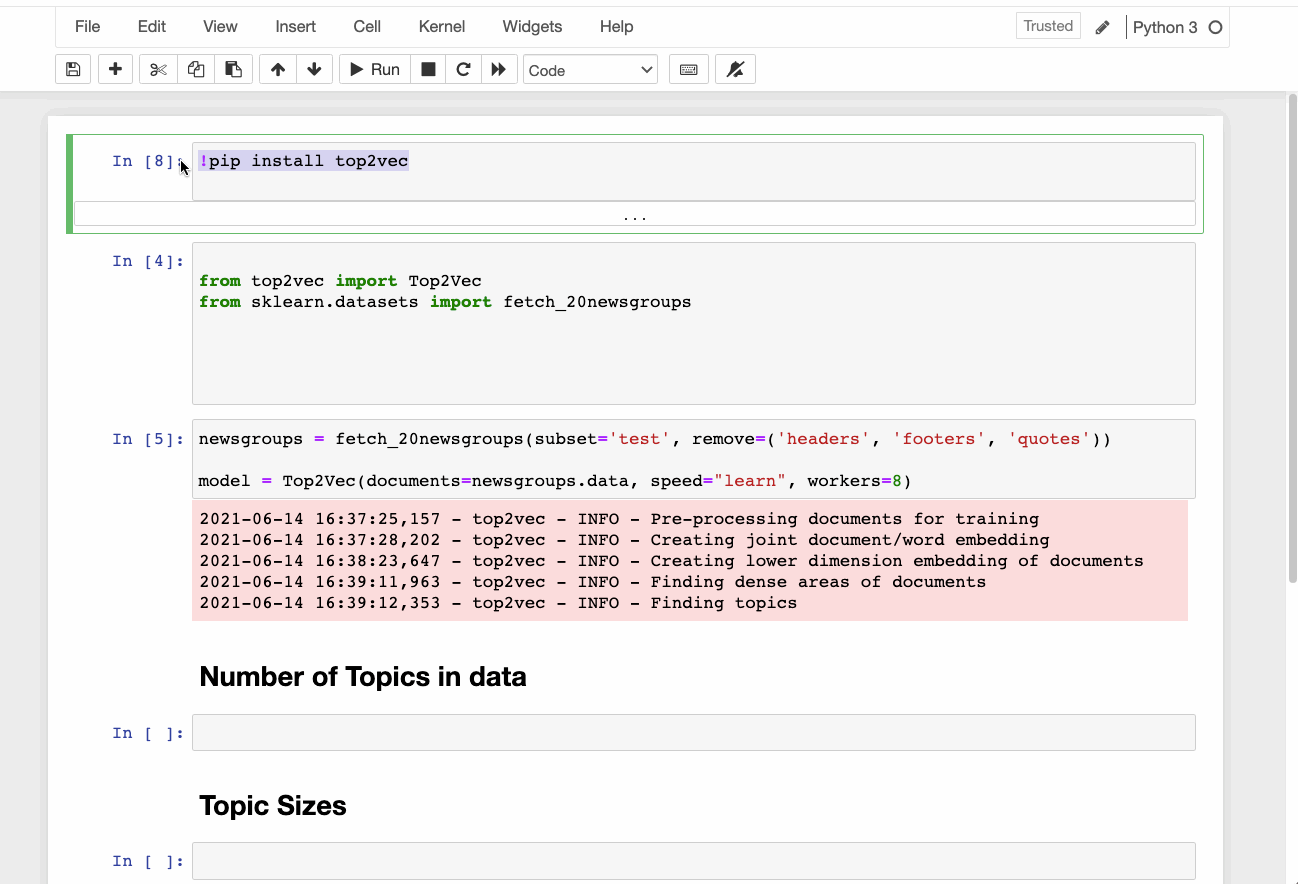
Task: Open the Widgets menu
Action: coord(532,27)
